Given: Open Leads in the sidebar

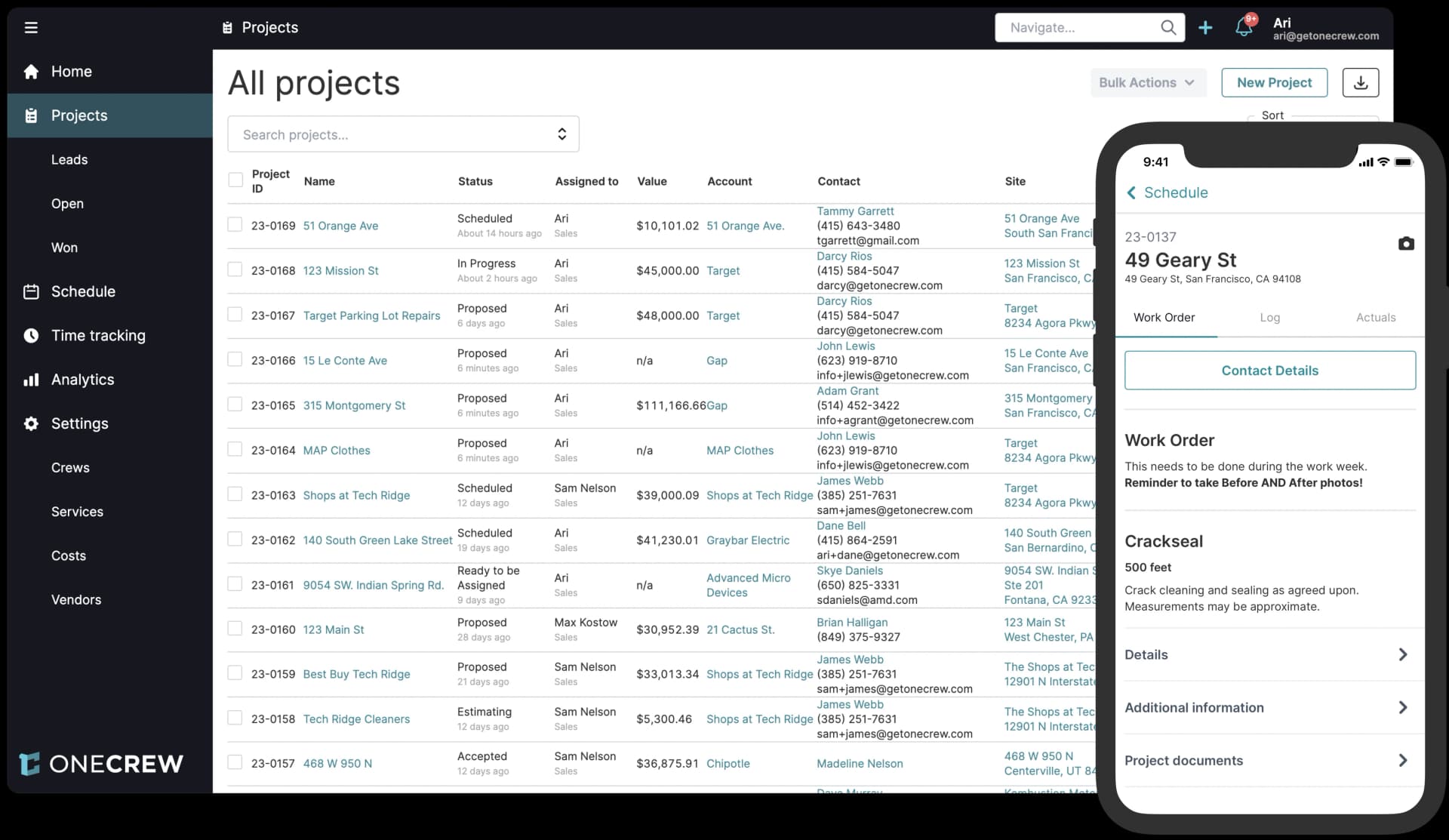Looking at the screenshot, I should coord(69,159).
